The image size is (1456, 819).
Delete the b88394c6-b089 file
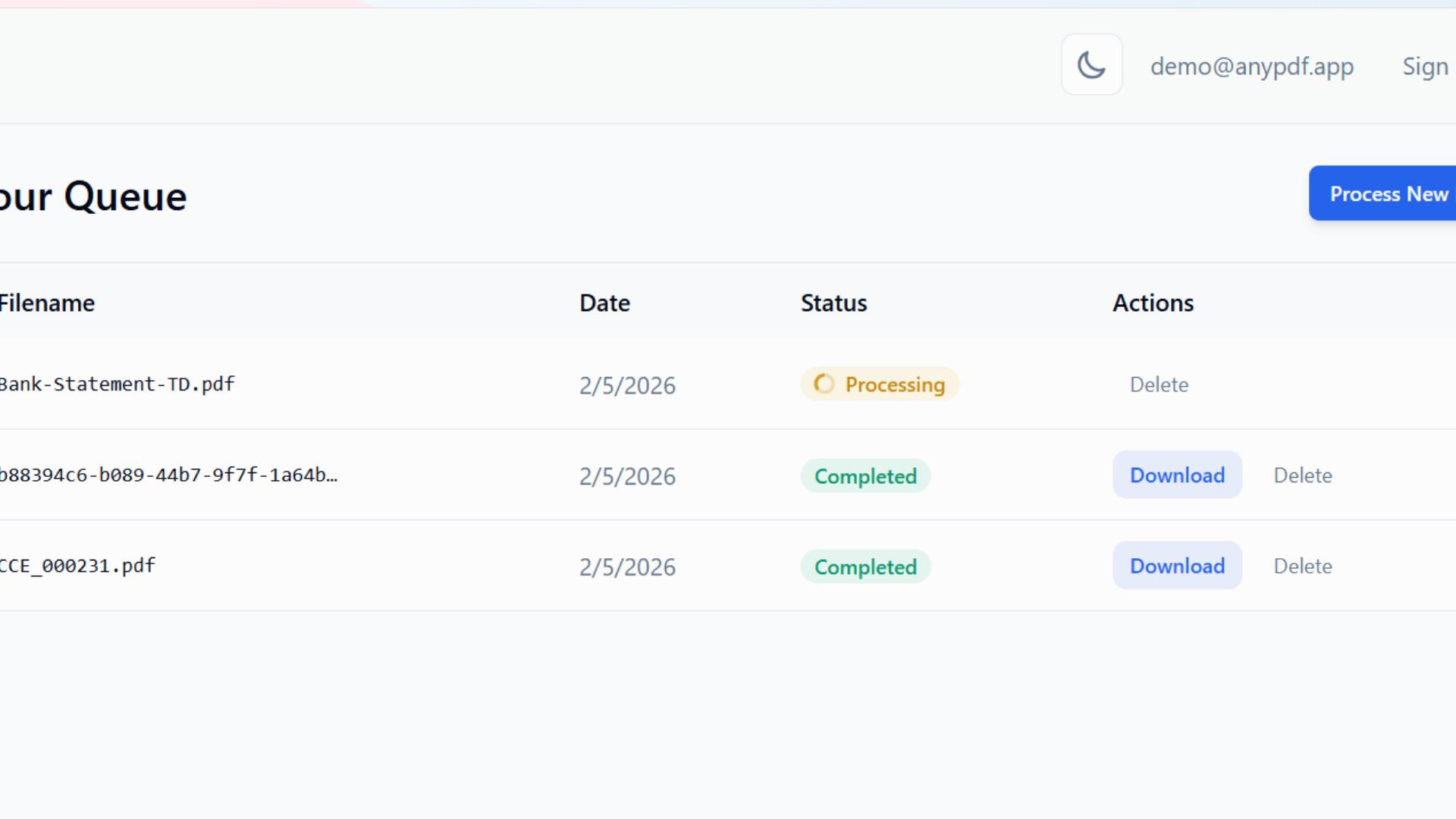[x=1302, y=475]
